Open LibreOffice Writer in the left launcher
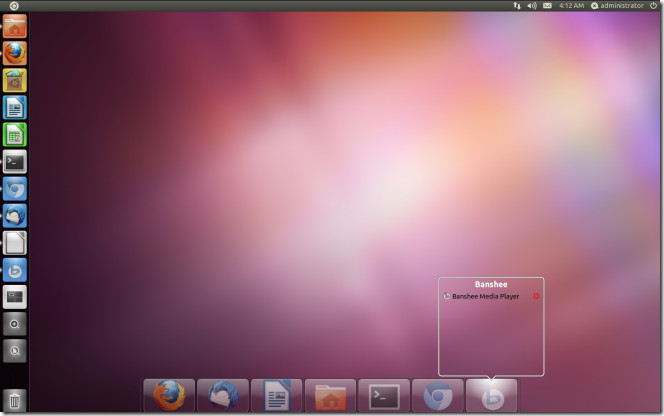This screenshot has height=416, width=664. [15, 108]
